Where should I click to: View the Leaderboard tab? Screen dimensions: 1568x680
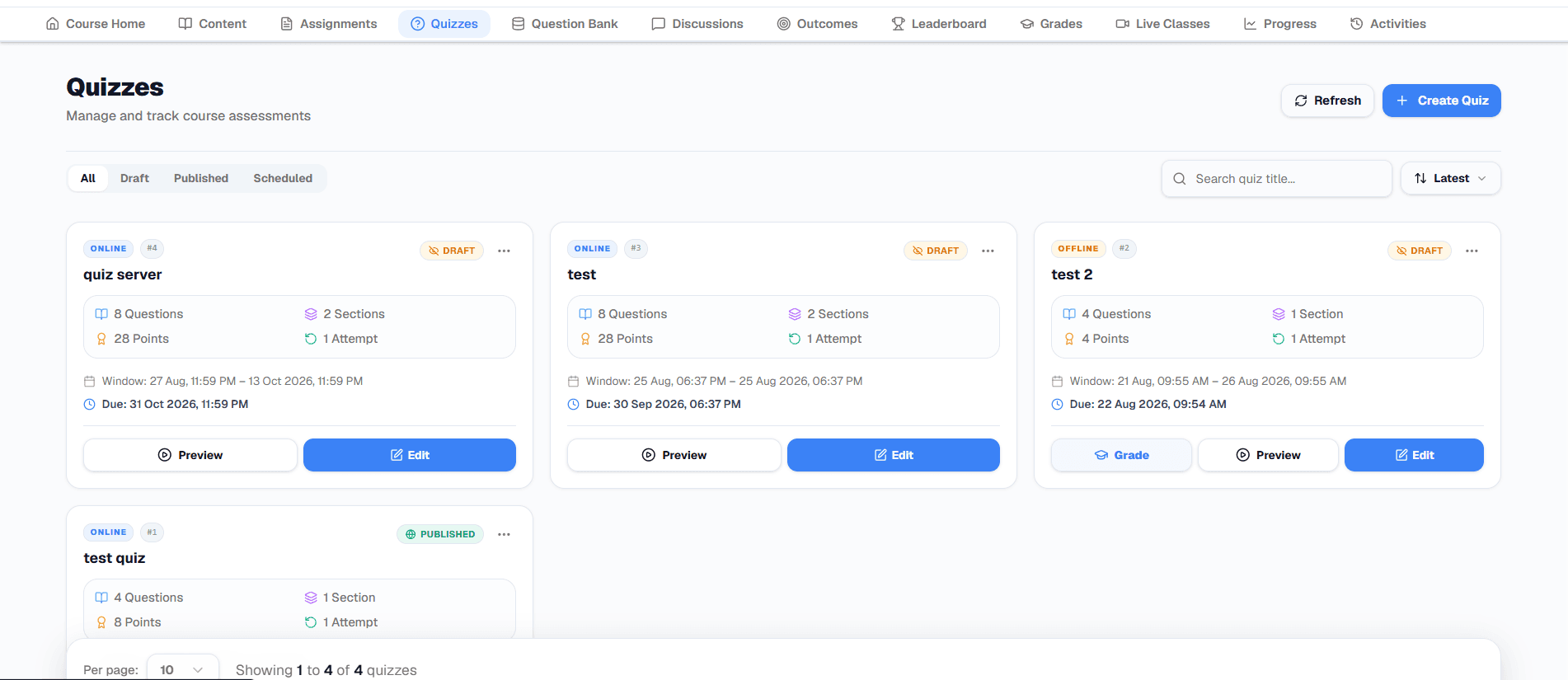pos(939,24)
